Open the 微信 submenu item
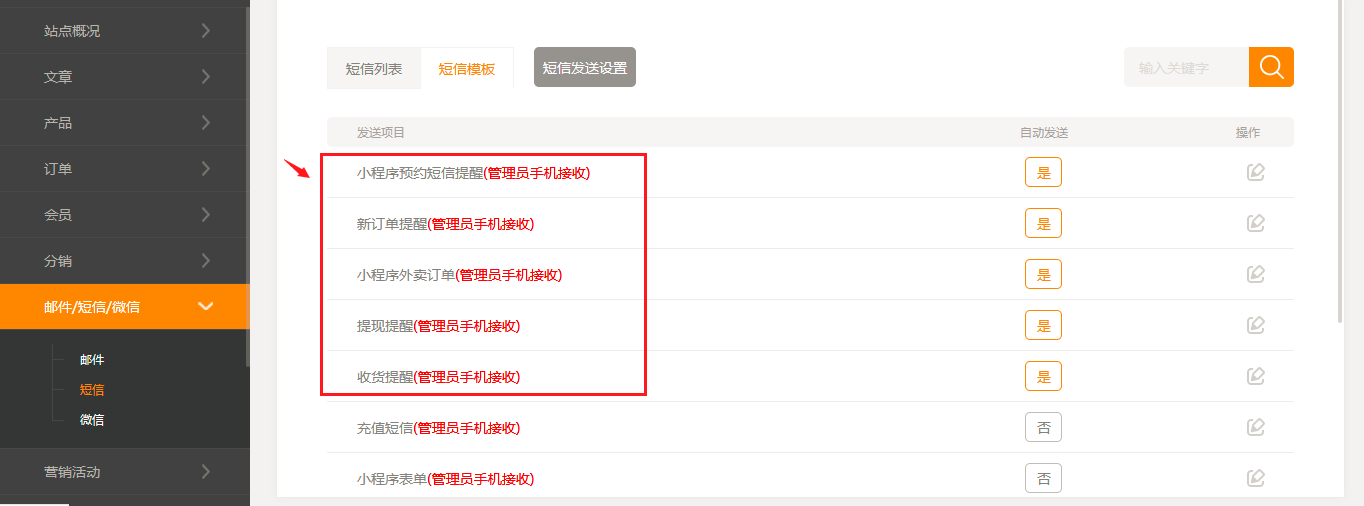 point(92,420)
